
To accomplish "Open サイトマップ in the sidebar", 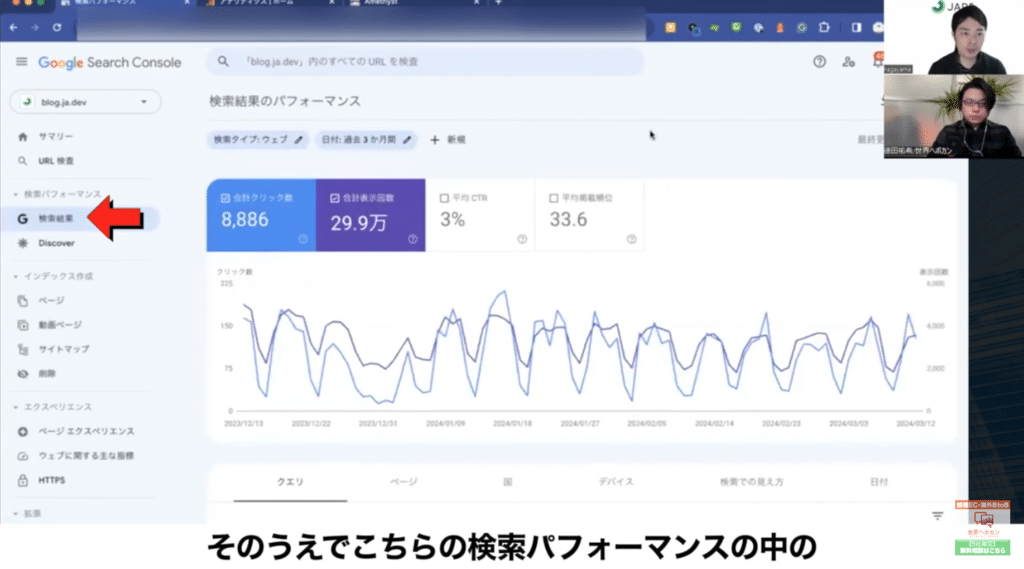I will tap(64, 350).
